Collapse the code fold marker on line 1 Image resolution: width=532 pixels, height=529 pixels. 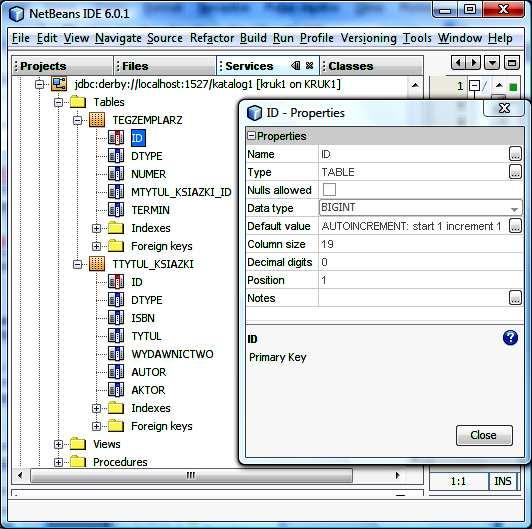[474, 85]
